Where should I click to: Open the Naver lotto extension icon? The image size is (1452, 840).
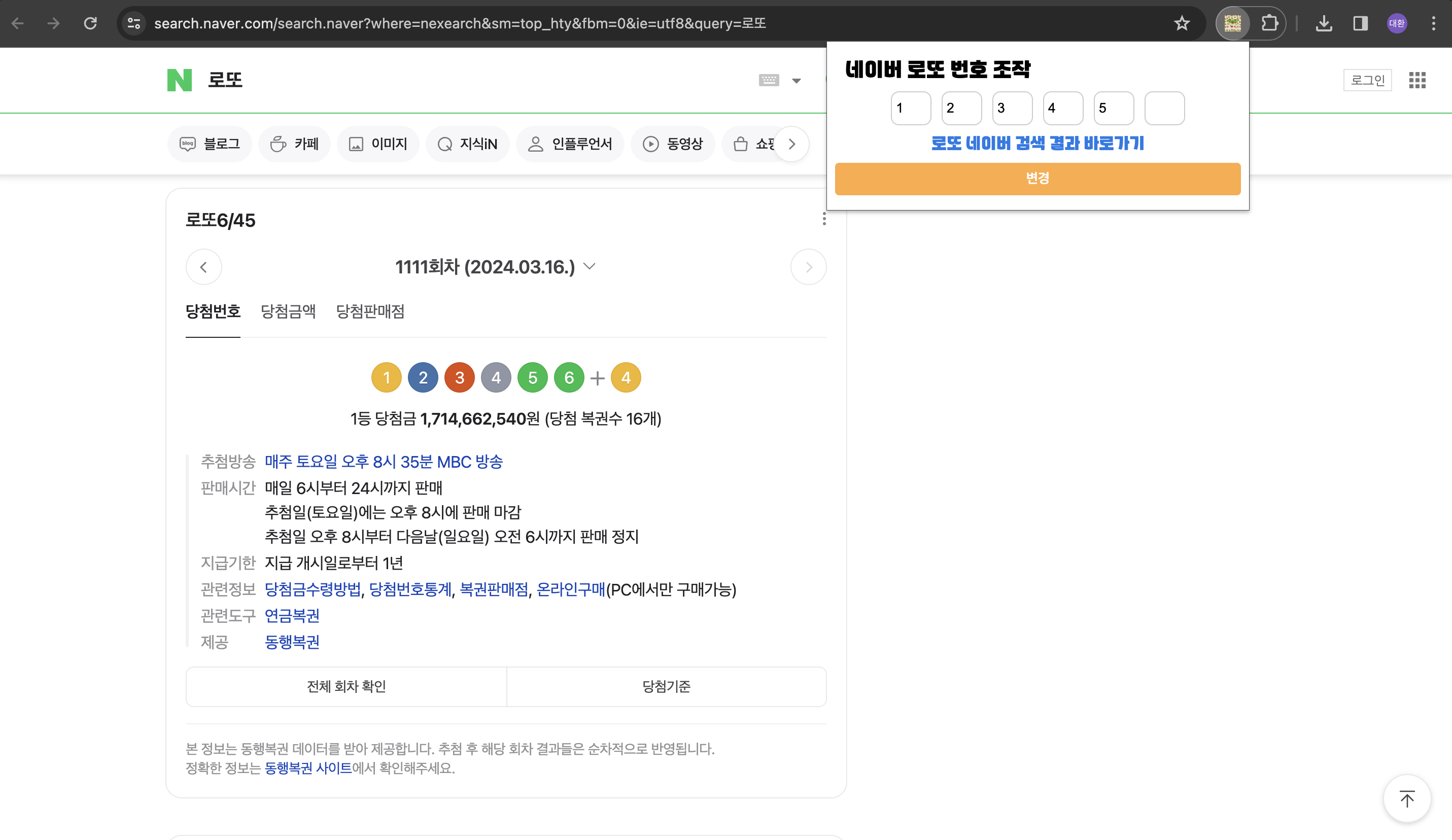[1232, 24]
